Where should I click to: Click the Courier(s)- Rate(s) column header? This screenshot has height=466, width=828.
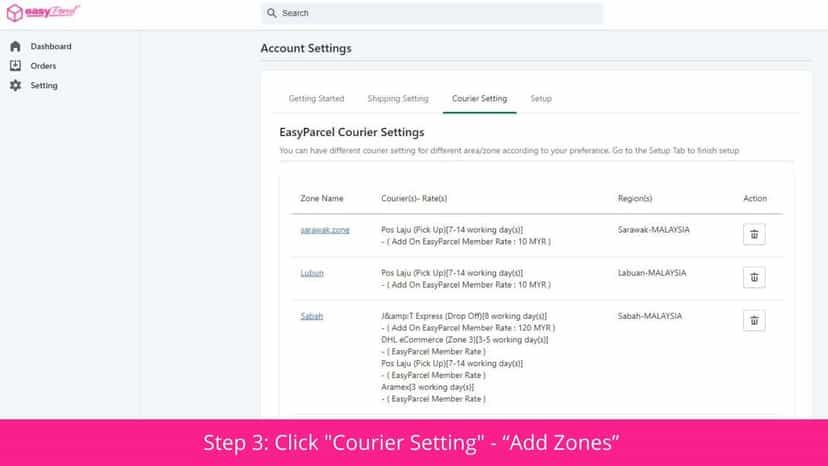click(414, 199)
